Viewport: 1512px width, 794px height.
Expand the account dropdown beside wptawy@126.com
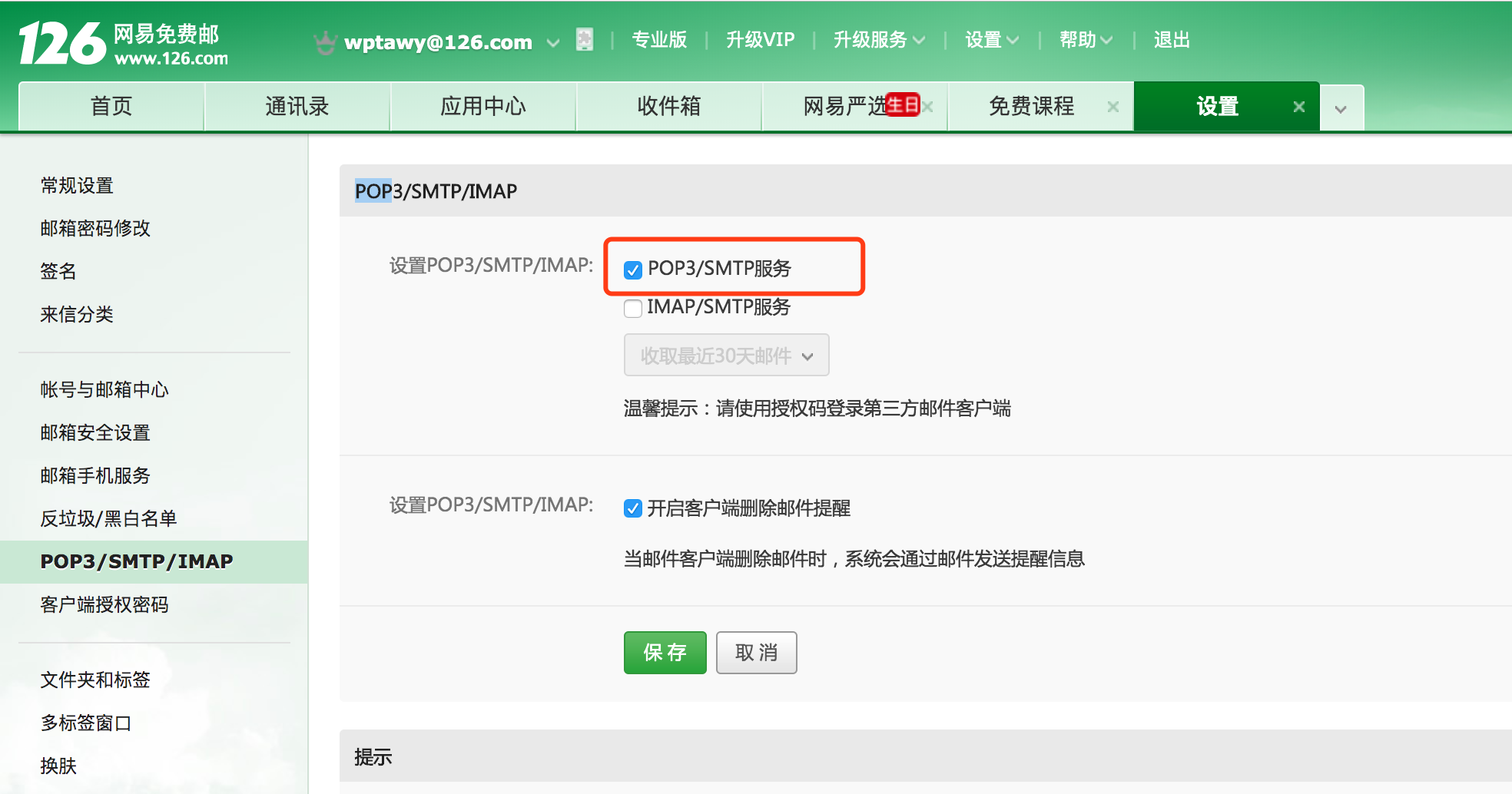(553, 43)
